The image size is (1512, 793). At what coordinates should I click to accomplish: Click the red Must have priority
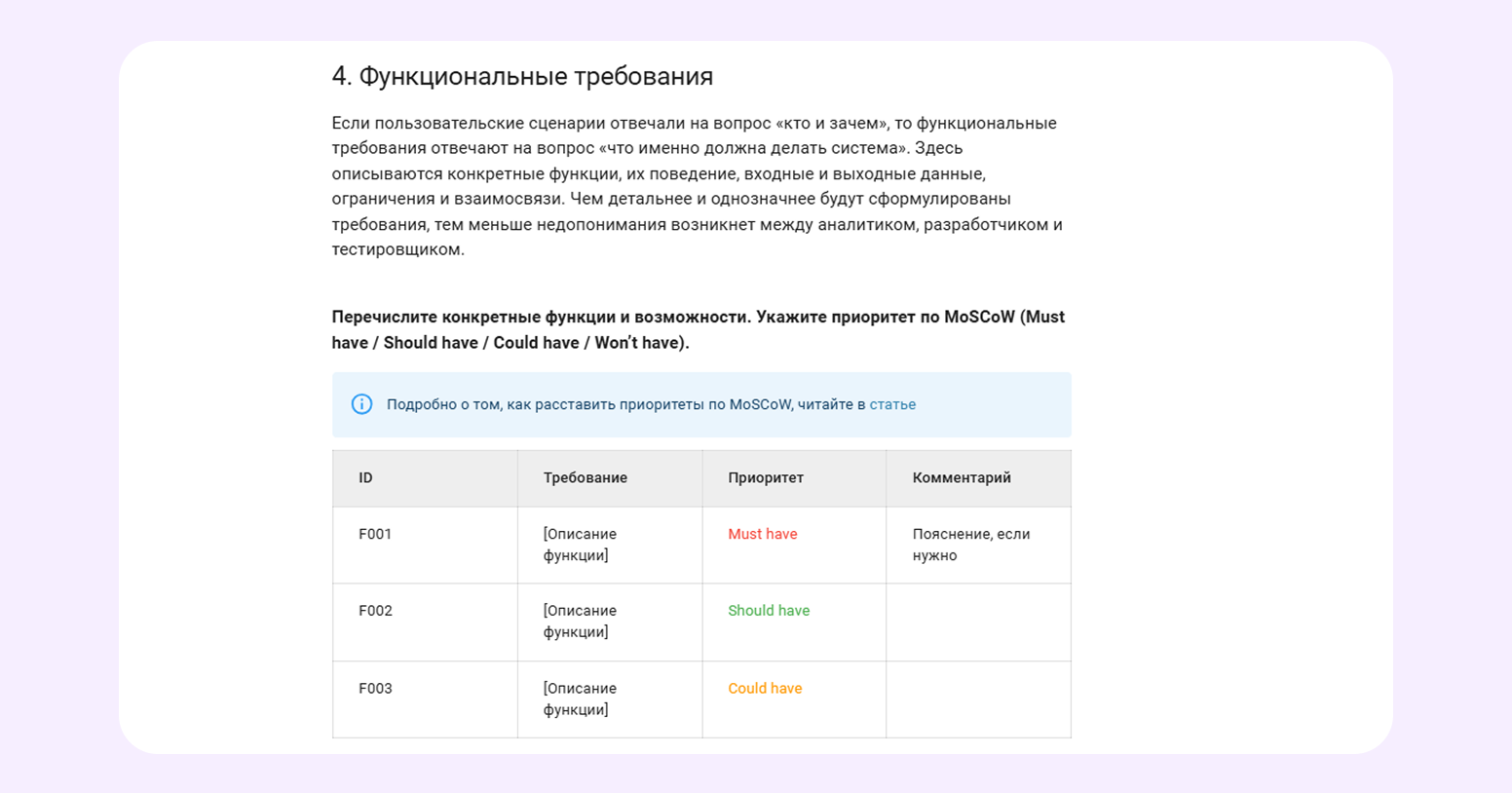click(762, 535)
